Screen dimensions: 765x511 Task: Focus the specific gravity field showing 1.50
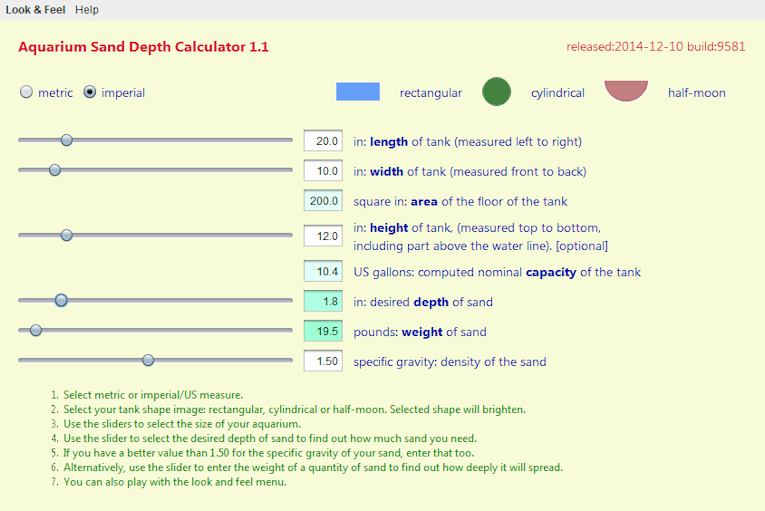pyautogui.click(x=323, y=361)
